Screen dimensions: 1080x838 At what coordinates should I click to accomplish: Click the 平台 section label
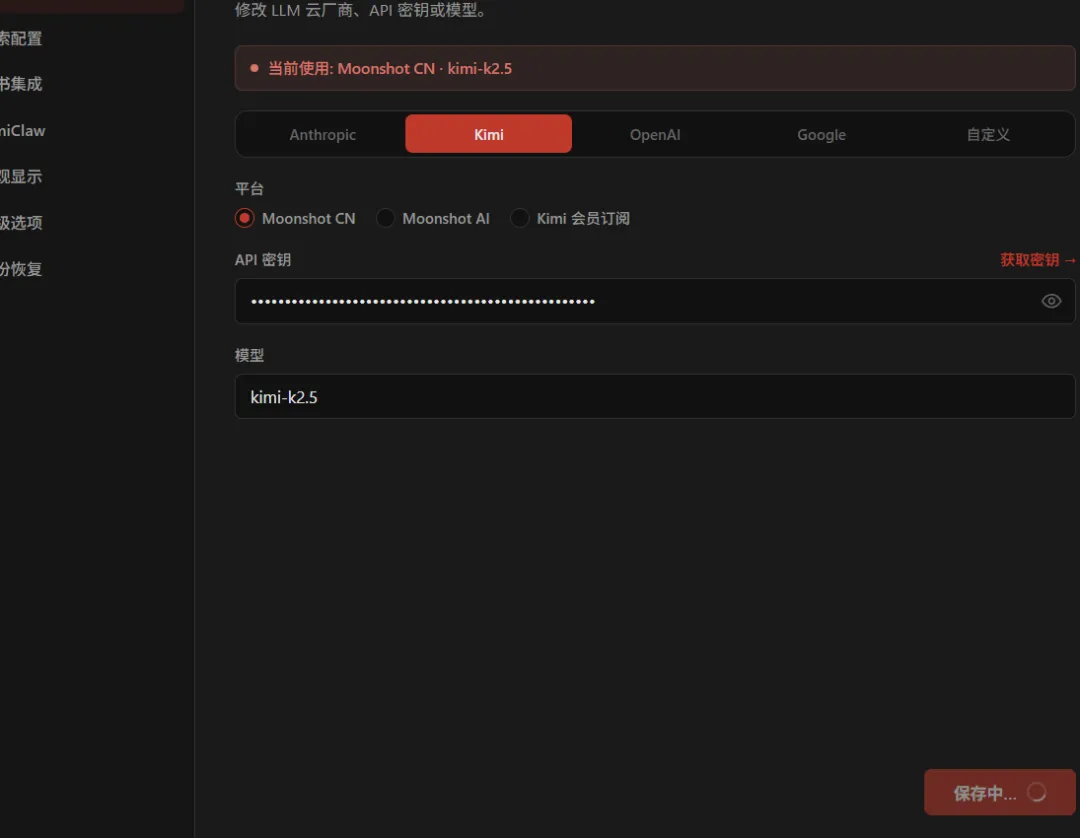(x=249, y=189)
